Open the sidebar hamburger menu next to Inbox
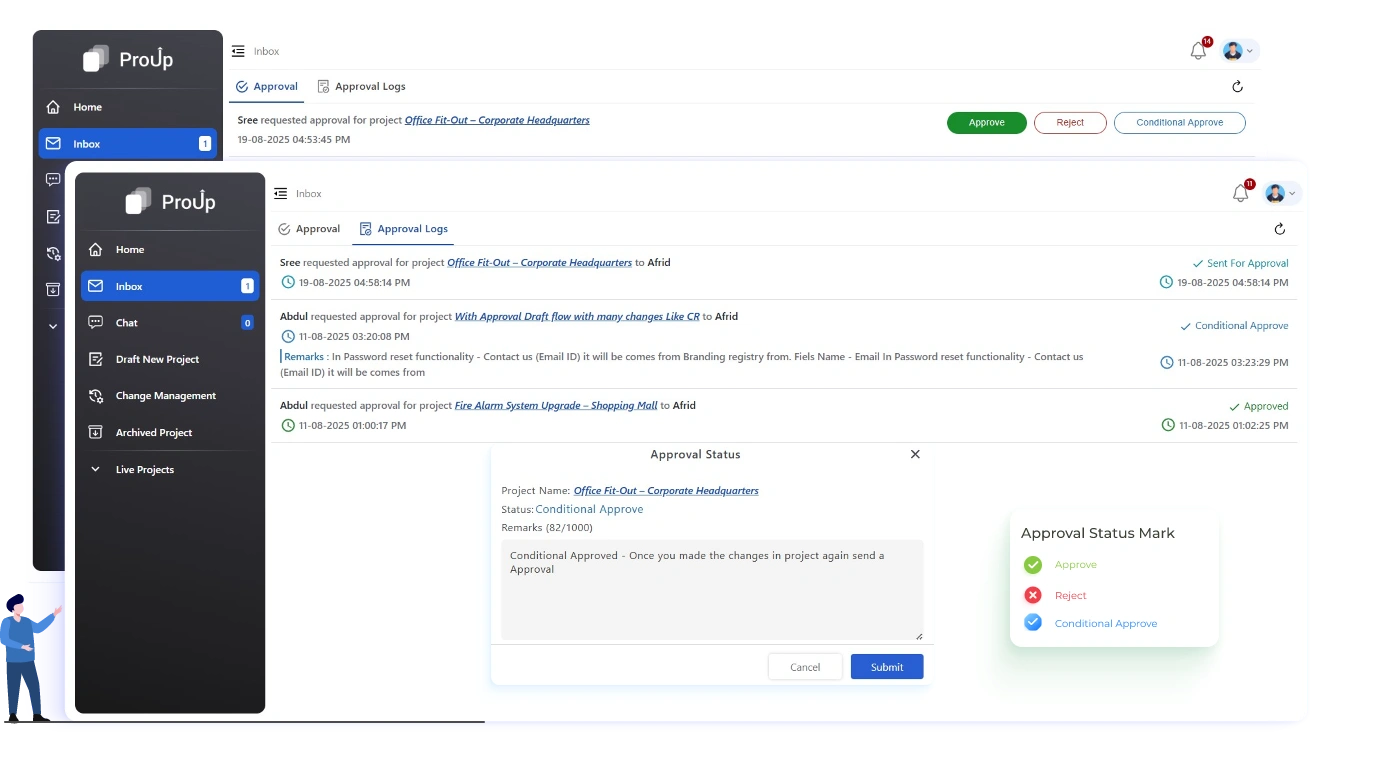This screenshot has width=1373, height=781. [280, 192]
